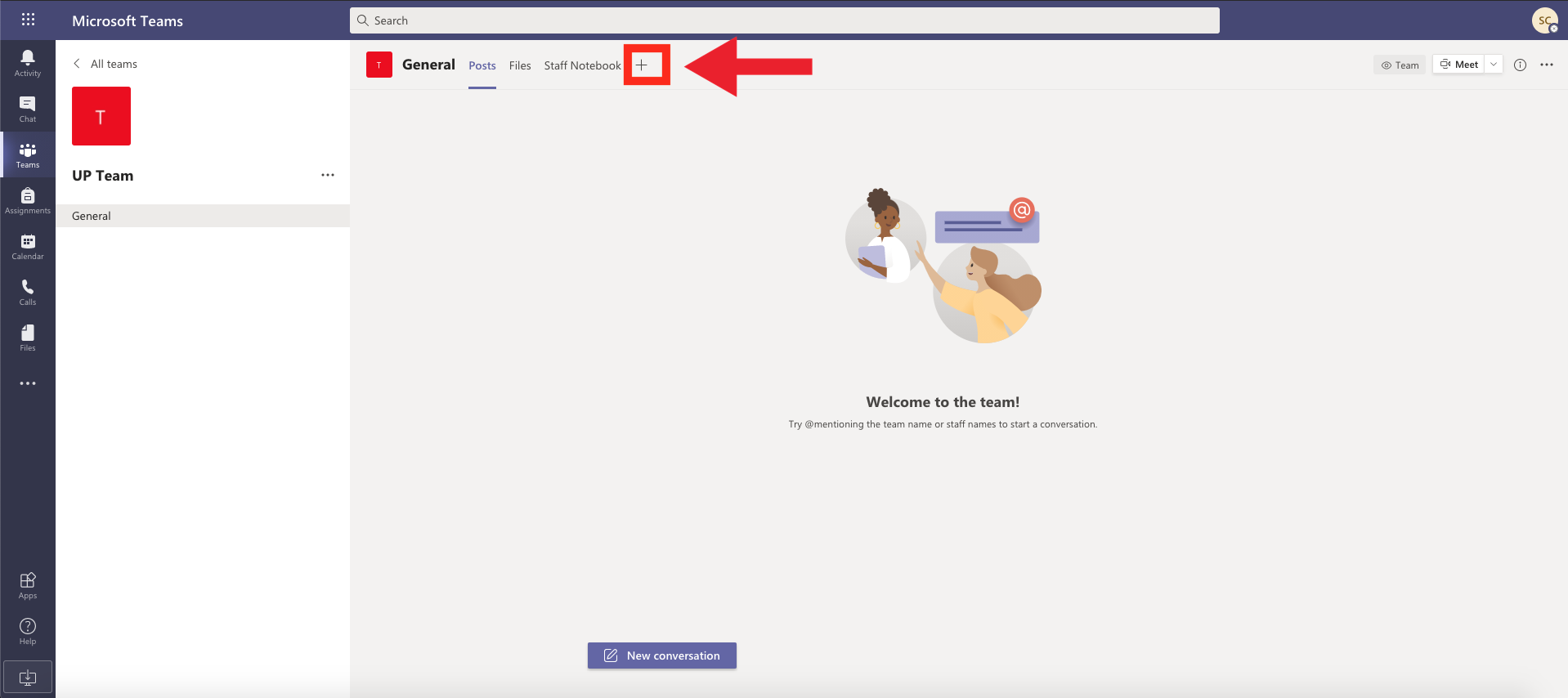
Task: Add a tab with the plus icon
Action: (642, 65)
